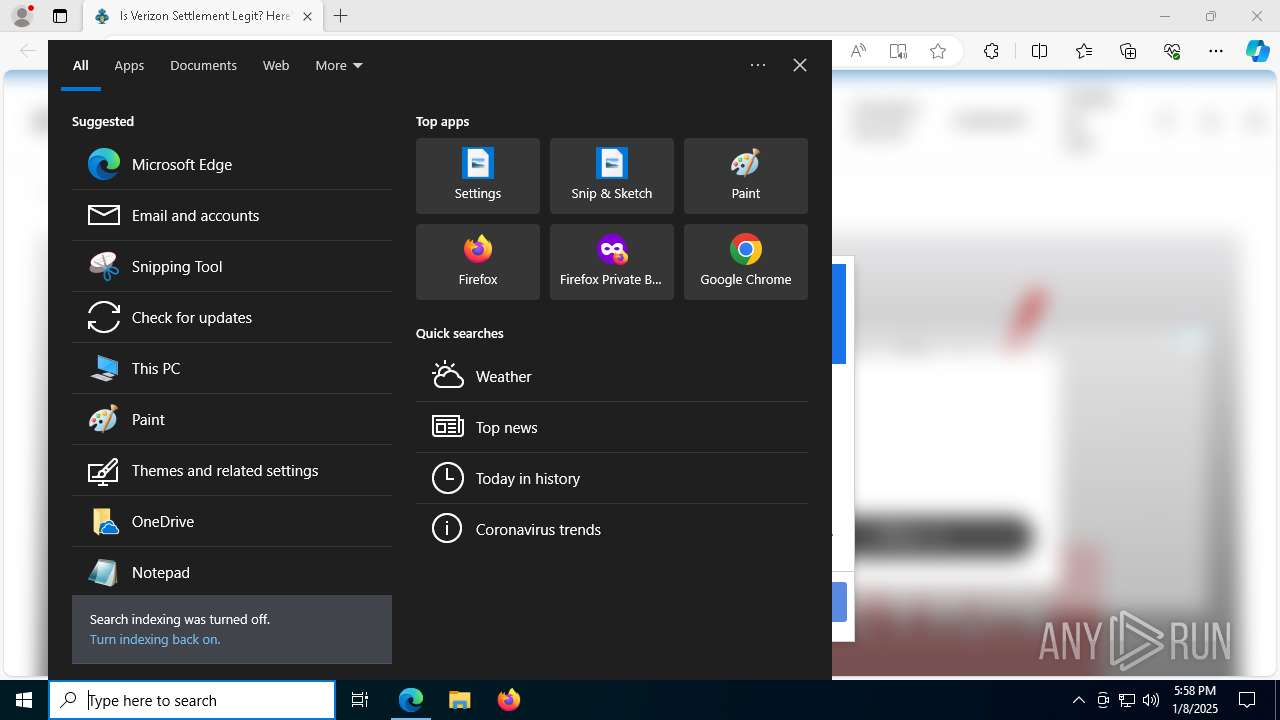Open Edge profile avatar
Screen dimensions: 1280x720
[x=22, y=16]
